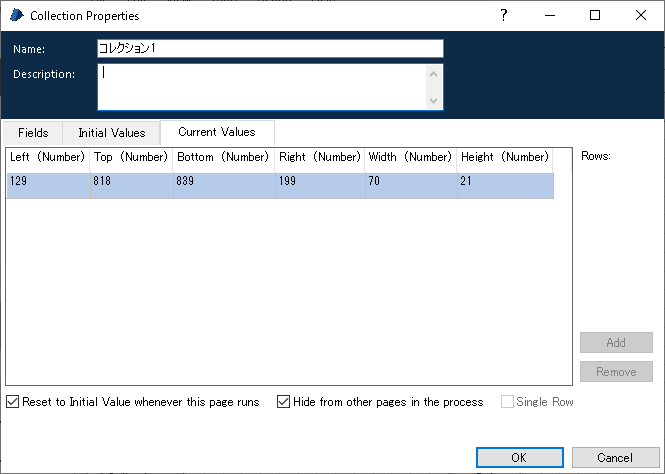Click the Name input field
The width and height of the screenshot is (665, 474).
click(271, 48)
